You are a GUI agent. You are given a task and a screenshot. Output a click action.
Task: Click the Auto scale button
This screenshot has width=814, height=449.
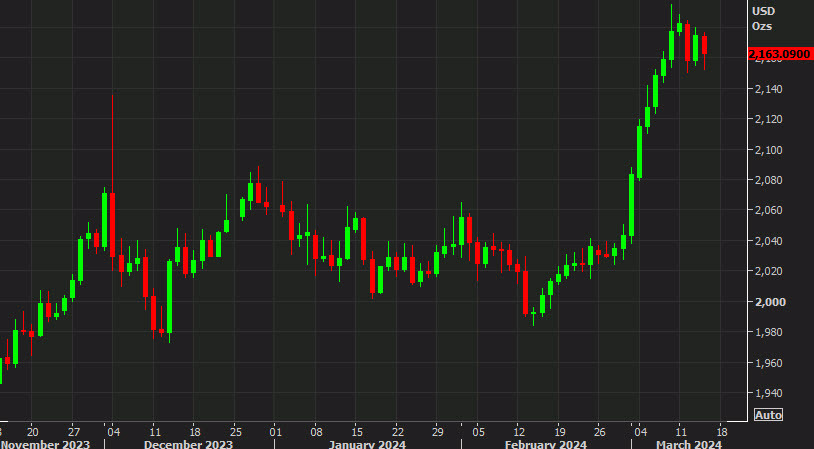click(x=768, y=415)
